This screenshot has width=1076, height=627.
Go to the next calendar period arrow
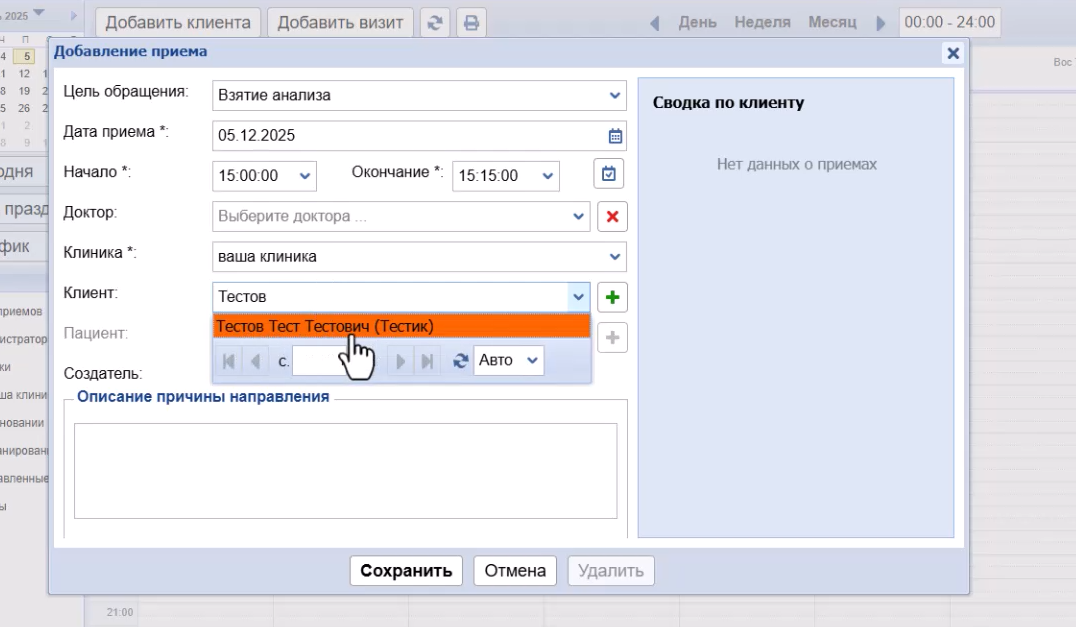(x=881, y=22)
